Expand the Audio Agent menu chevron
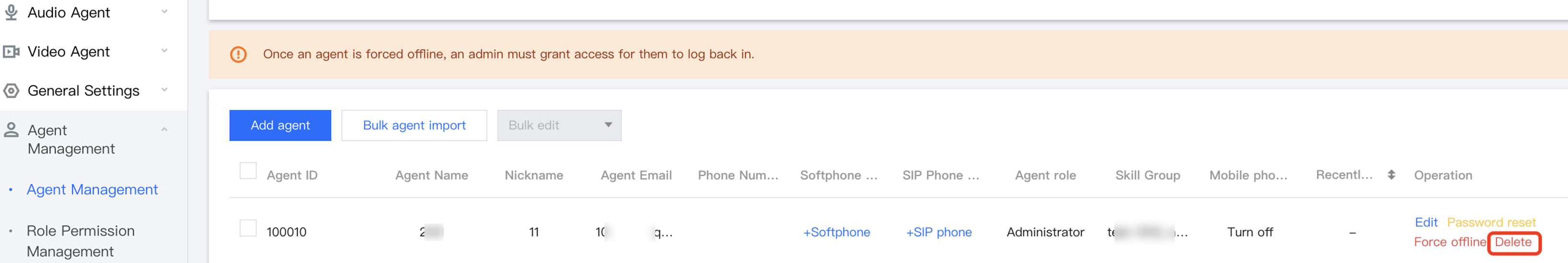Screen dimensions: 1568x263 point(164,12)
